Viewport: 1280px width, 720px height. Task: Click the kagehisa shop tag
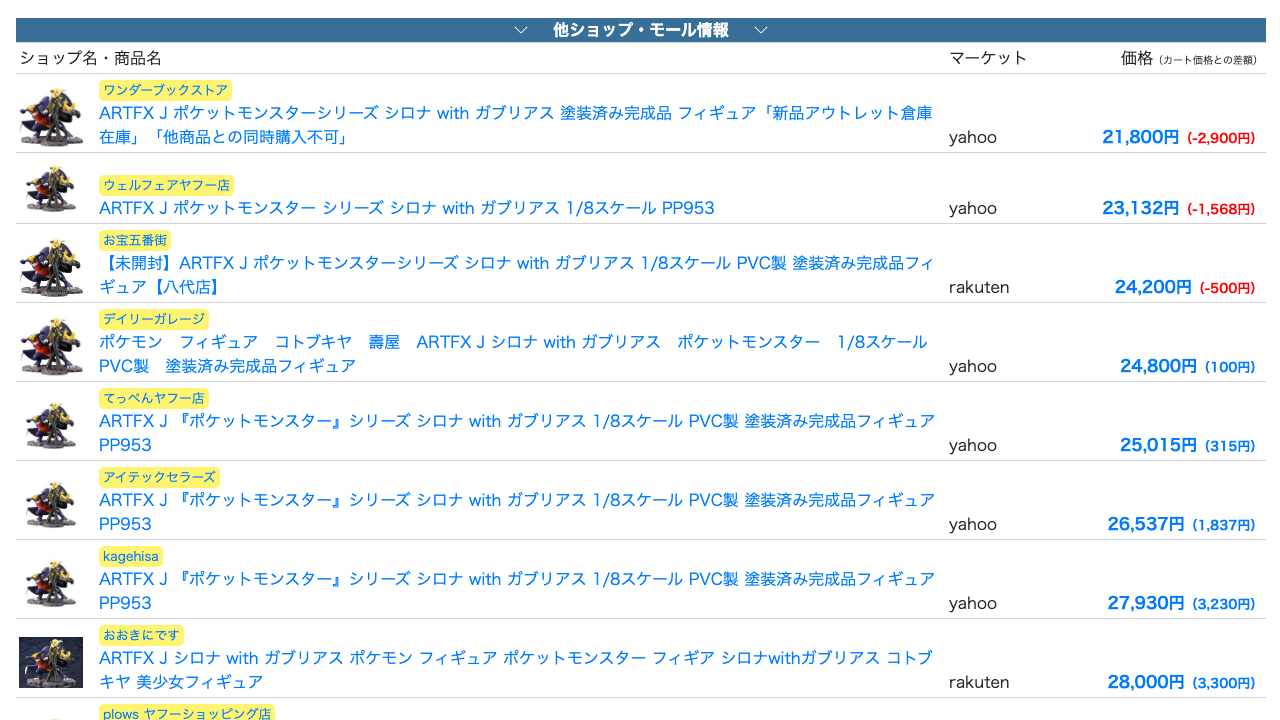131,556
